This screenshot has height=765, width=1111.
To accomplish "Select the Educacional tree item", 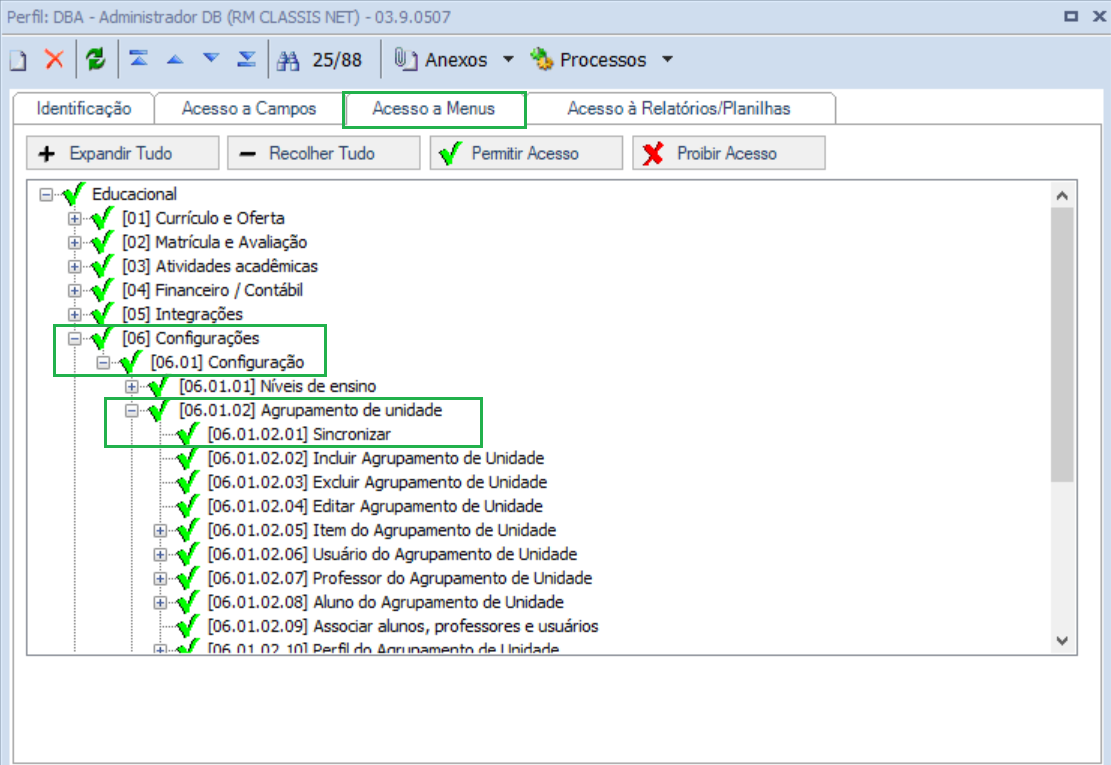I will tap(134, 194).
